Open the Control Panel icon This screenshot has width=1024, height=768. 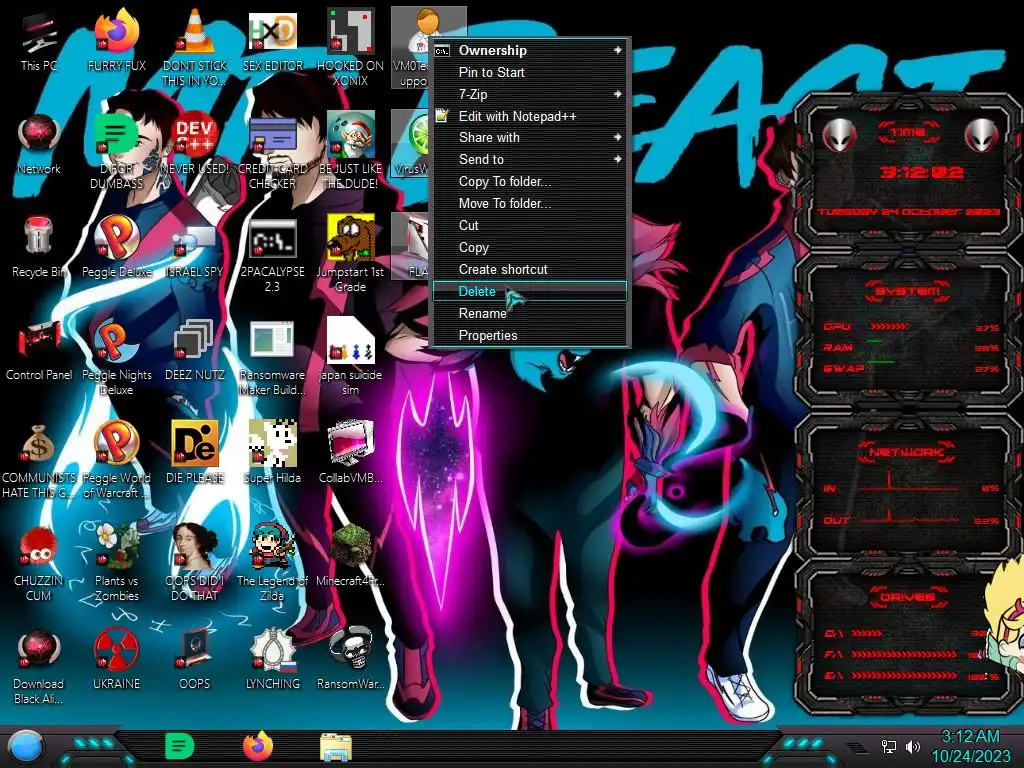coord(39,351)
